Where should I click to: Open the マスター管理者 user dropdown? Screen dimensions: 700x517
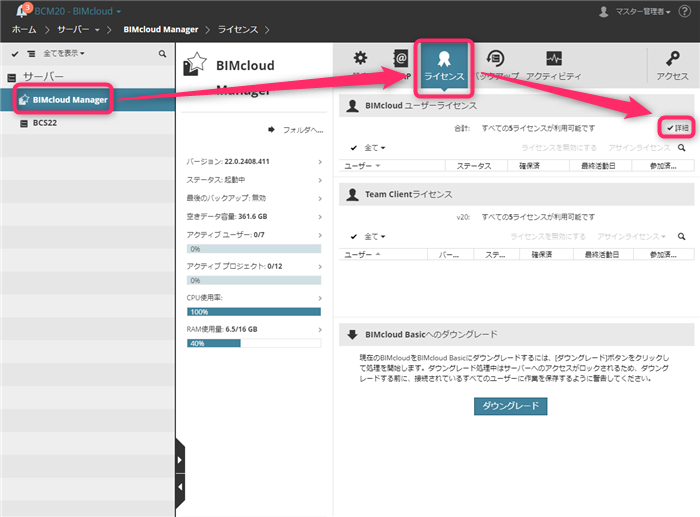click(x=643, y=12)
